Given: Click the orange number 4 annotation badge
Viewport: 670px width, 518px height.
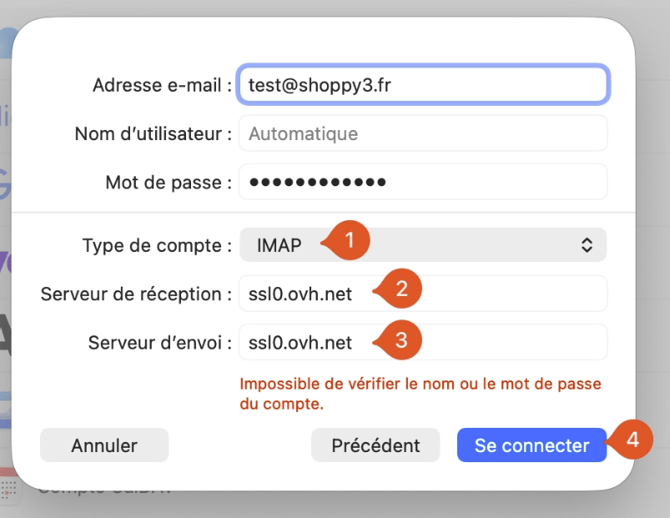Looking at the screenshot, I should pyautogui.click(x=631, y=439).
